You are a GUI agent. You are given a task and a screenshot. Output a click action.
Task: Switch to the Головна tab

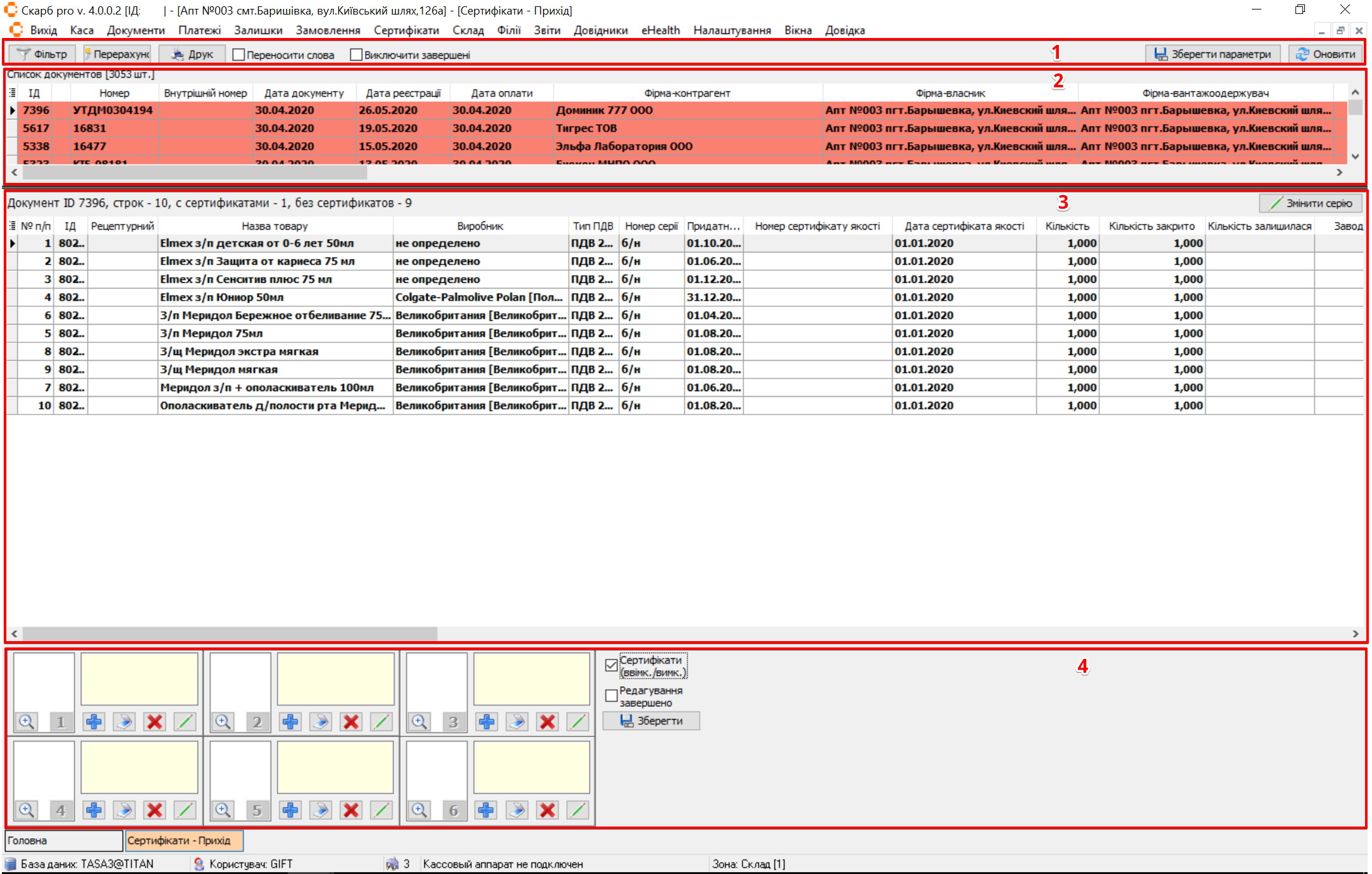tap(63, 840)
